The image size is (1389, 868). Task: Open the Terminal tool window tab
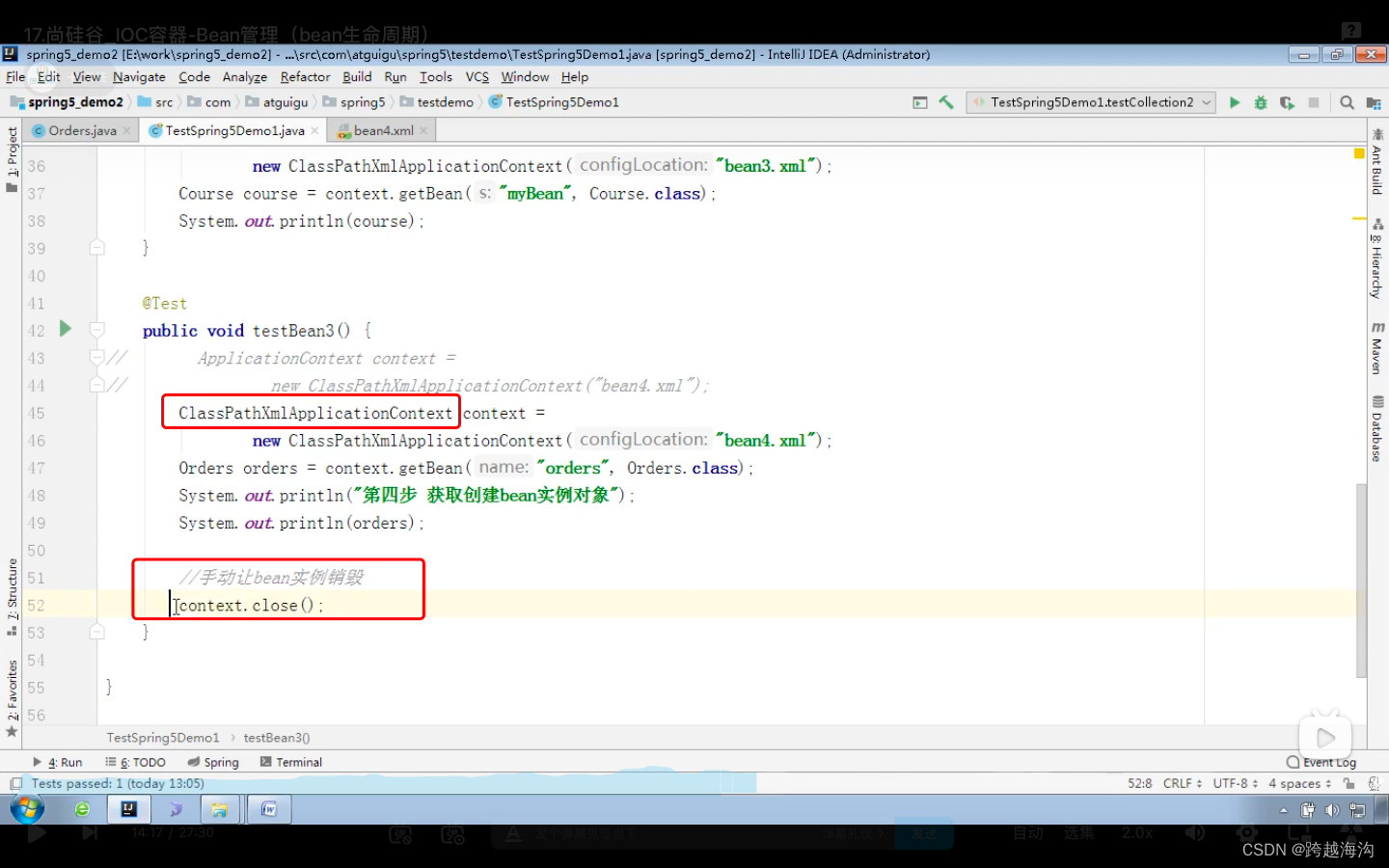click(x=291, y=762)
